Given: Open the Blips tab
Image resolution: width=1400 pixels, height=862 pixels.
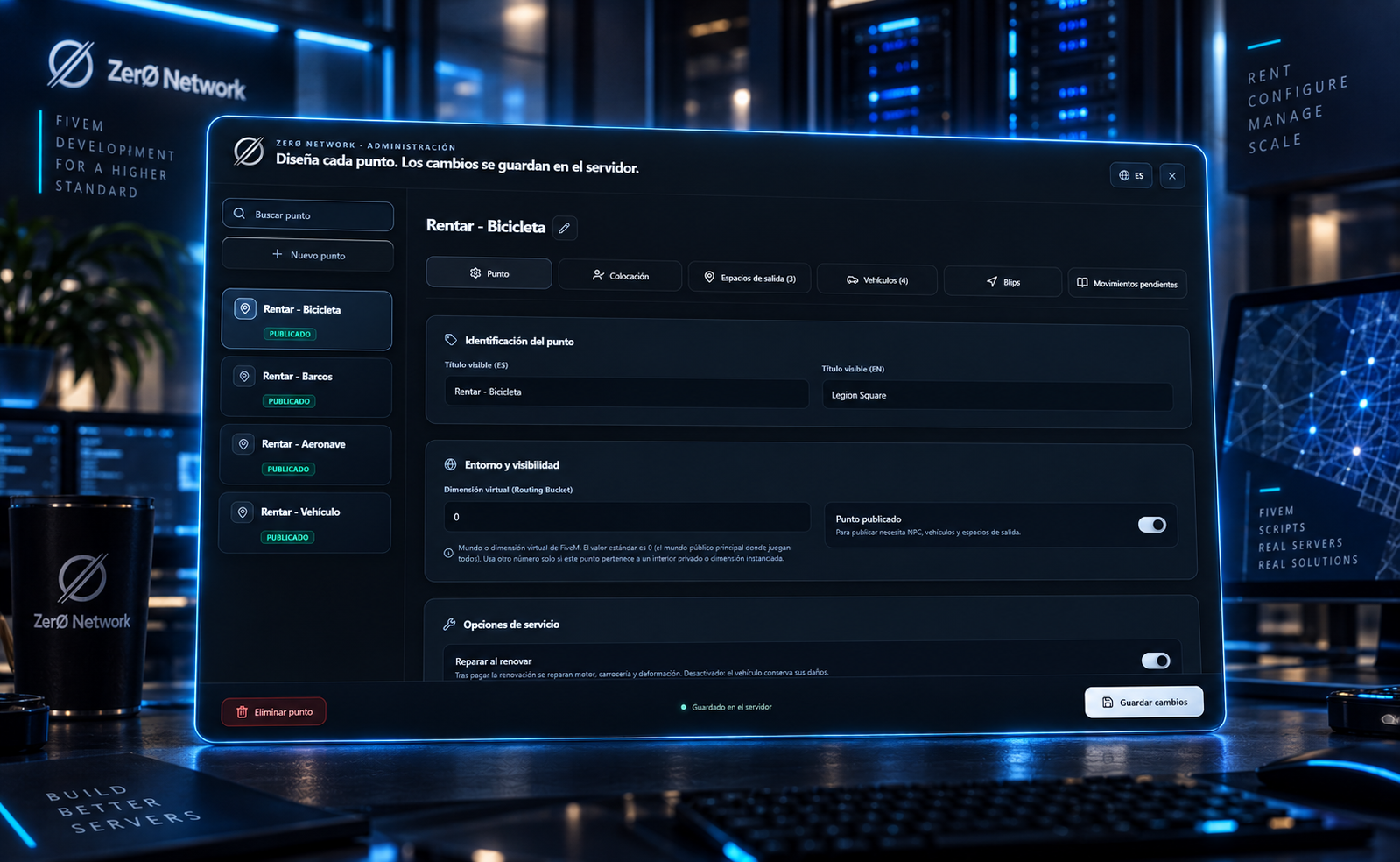Looking at the screenshot, I should pos(1003,282).
